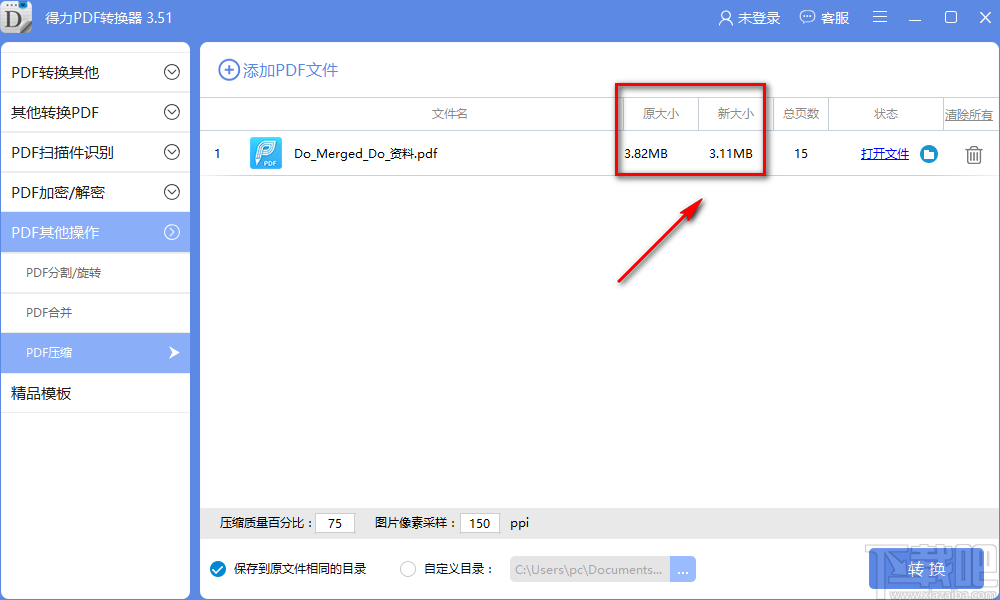Click the PDF file type icon
The width and height of the screenshot is (1000, 600).
click(x=265, y=153)
